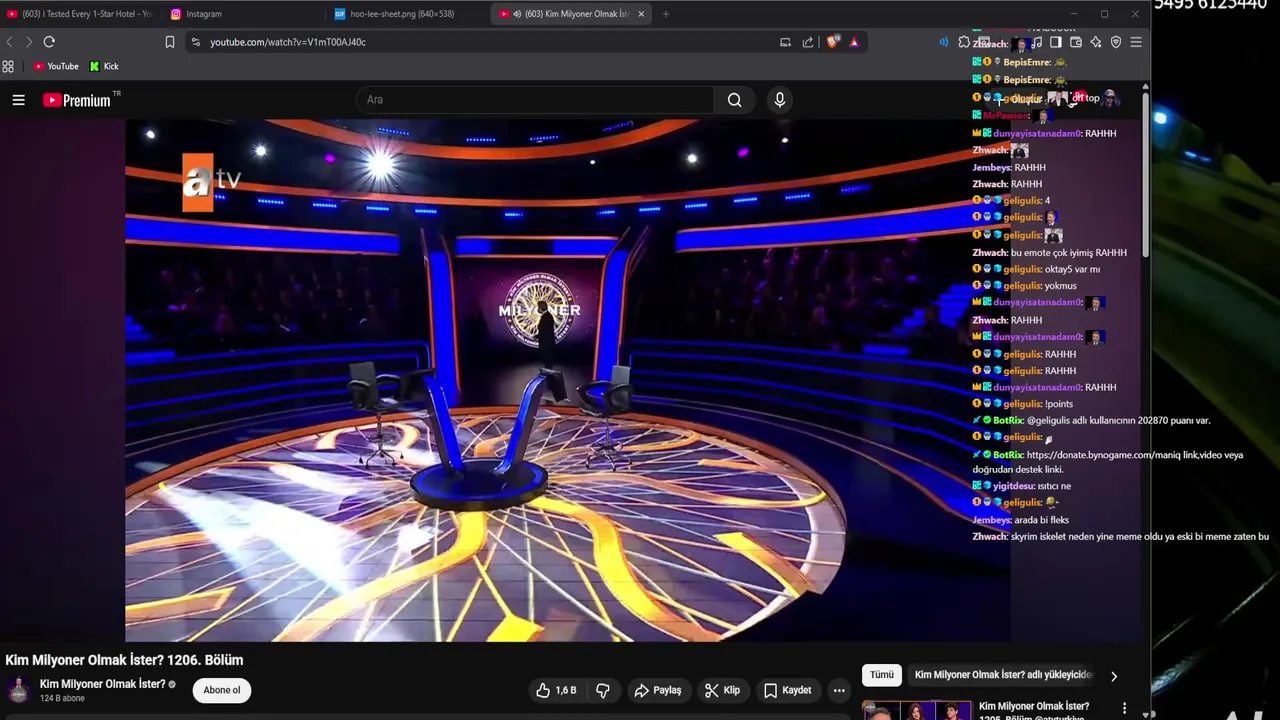Click the share page icon in address bar
Image resolution: width=1280 pixels, height=720 pixels.
click(808, 42)
